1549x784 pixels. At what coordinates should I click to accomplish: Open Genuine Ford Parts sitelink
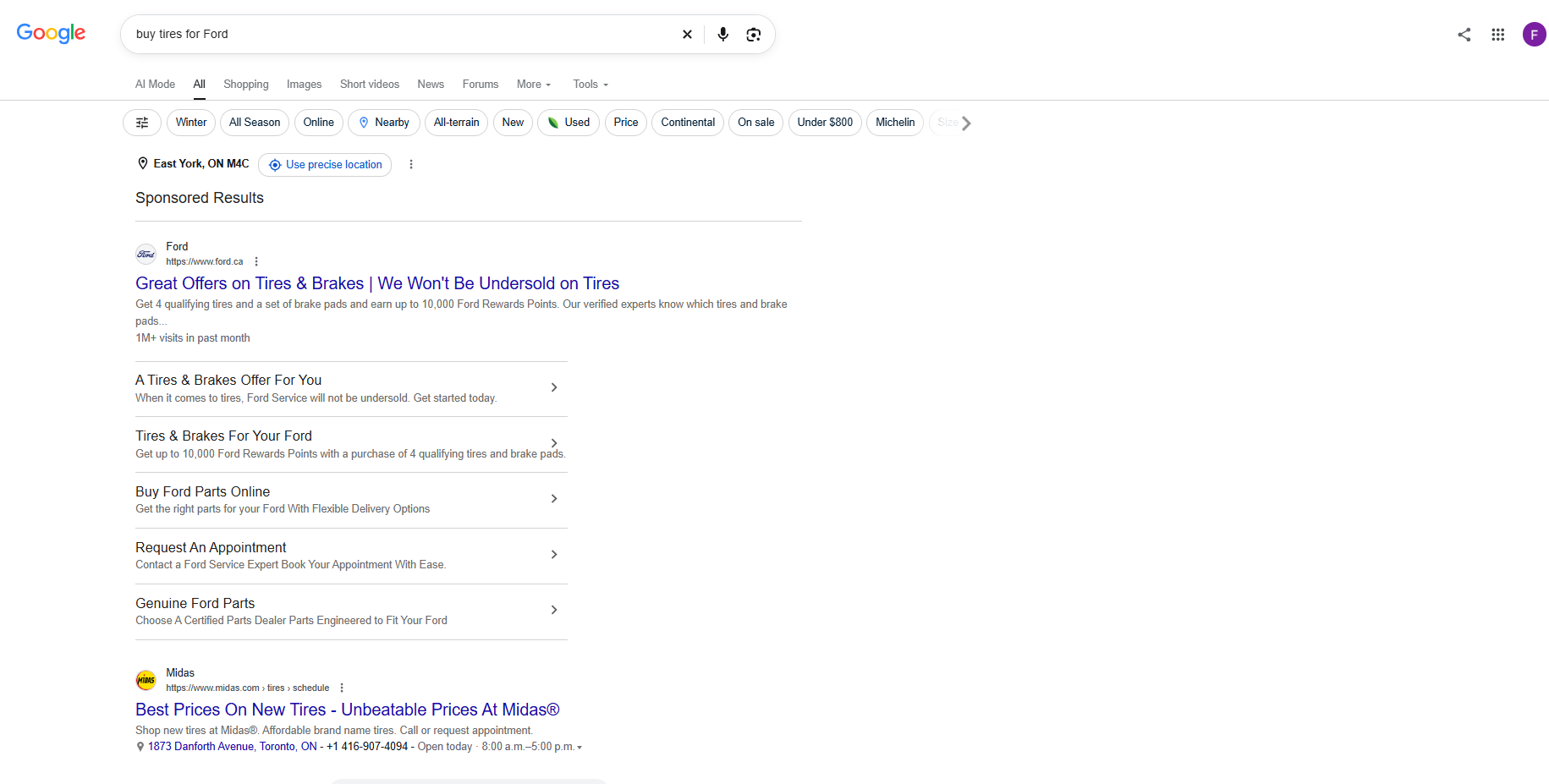pyautogui.click(x=351, y=611)
